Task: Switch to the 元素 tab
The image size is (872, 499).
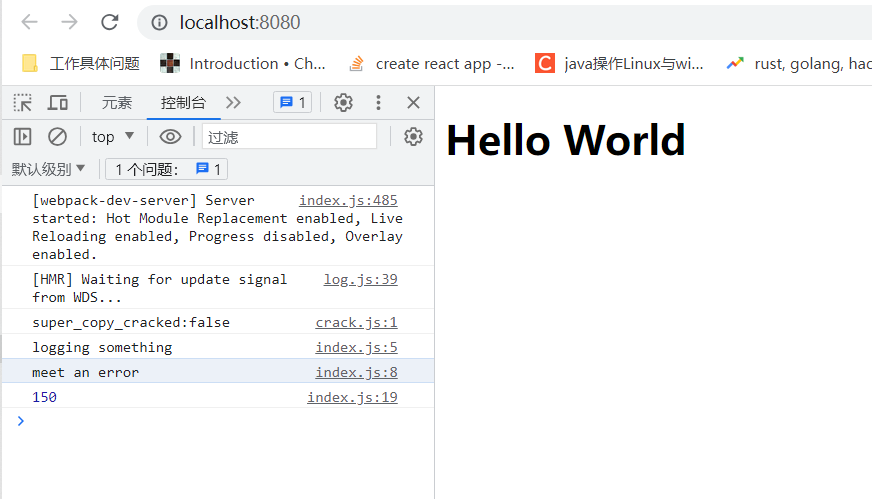Action: tap(117, 103)
